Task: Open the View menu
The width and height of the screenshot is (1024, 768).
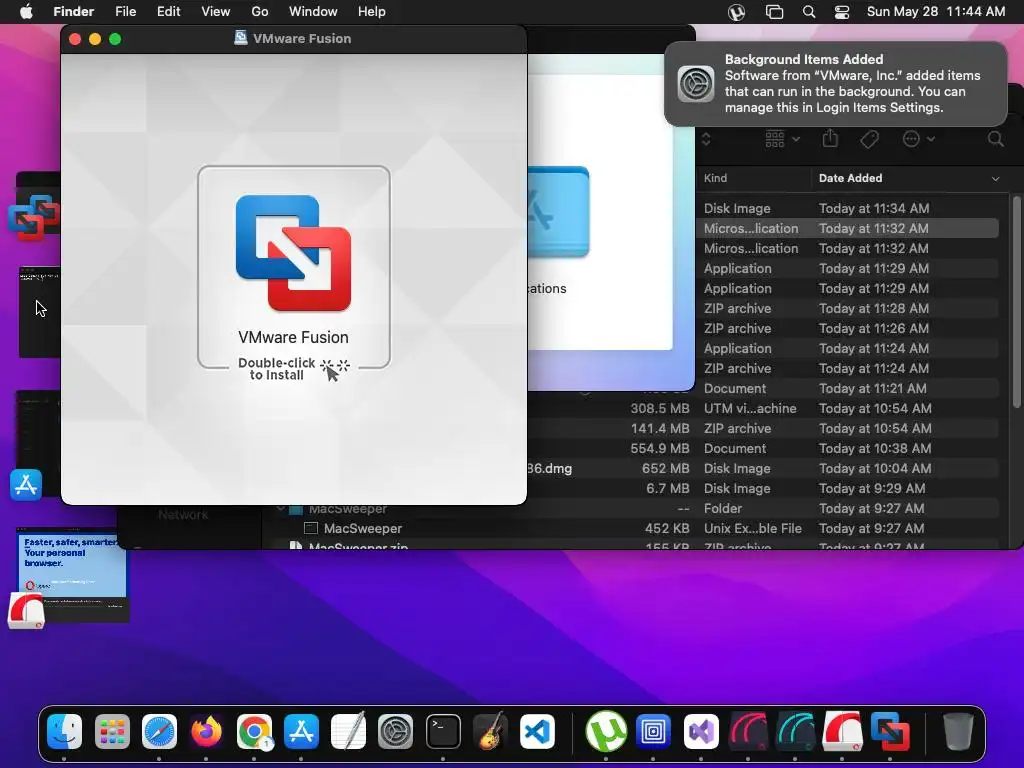Action: pos(216,12)
